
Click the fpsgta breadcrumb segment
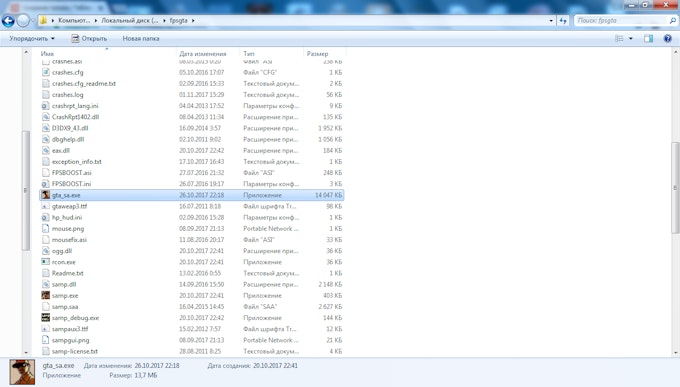179,20
